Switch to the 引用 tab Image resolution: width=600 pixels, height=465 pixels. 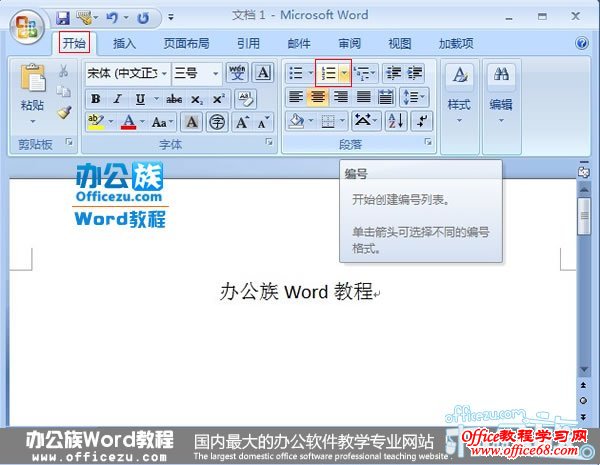coord(248,43)
